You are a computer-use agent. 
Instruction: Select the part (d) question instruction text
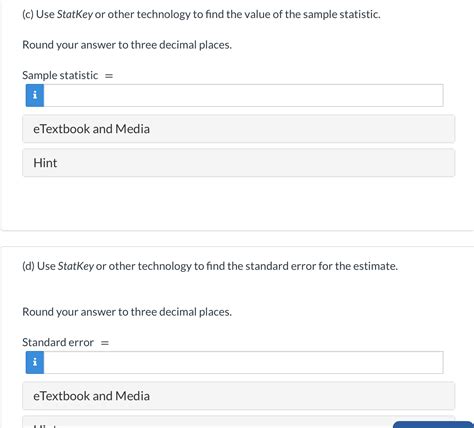[210, 266]
